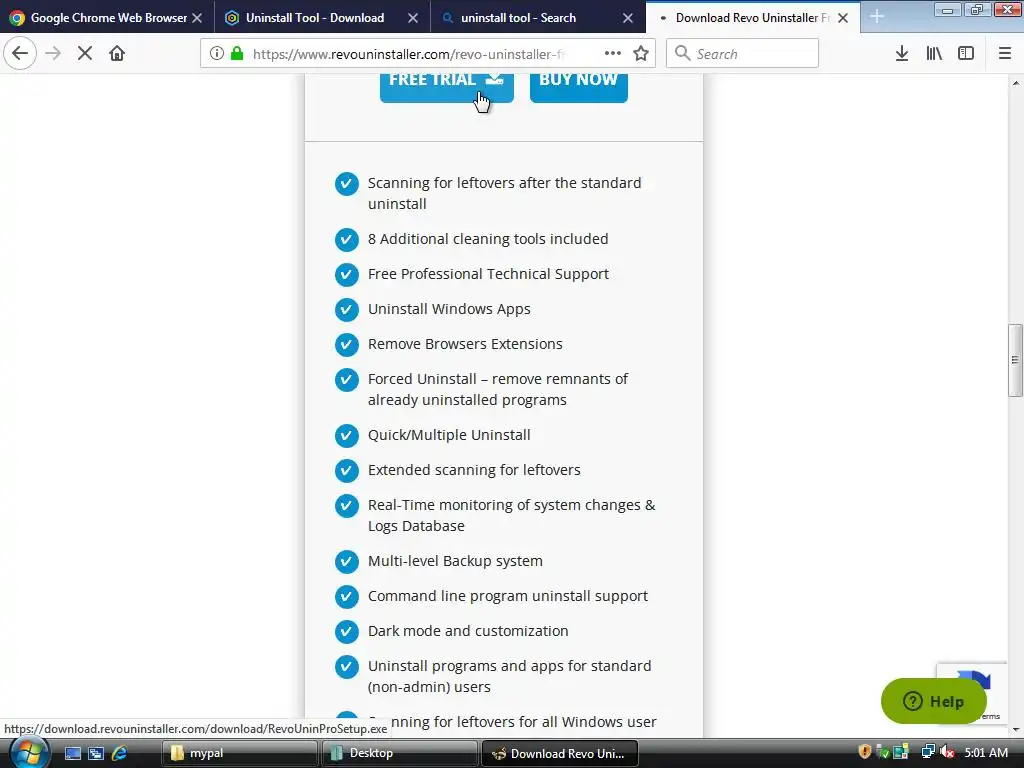Click the BUY NOW button
Screen dimensions: 1024x768
(579, 86)
